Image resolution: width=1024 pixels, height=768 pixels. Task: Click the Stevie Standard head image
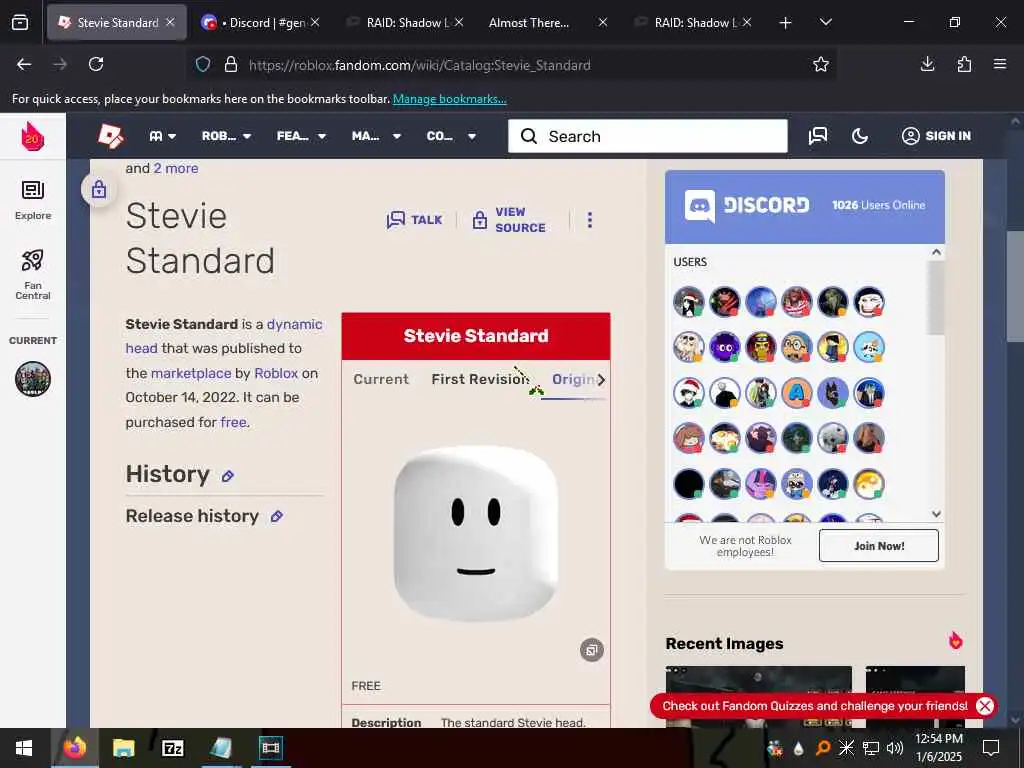coord(476,533)
